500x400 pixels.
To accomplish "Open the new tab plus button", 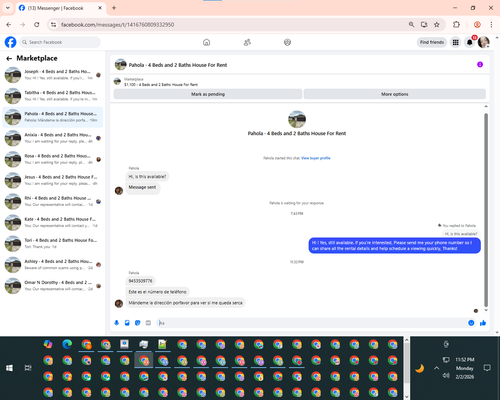I will point(114,8).
